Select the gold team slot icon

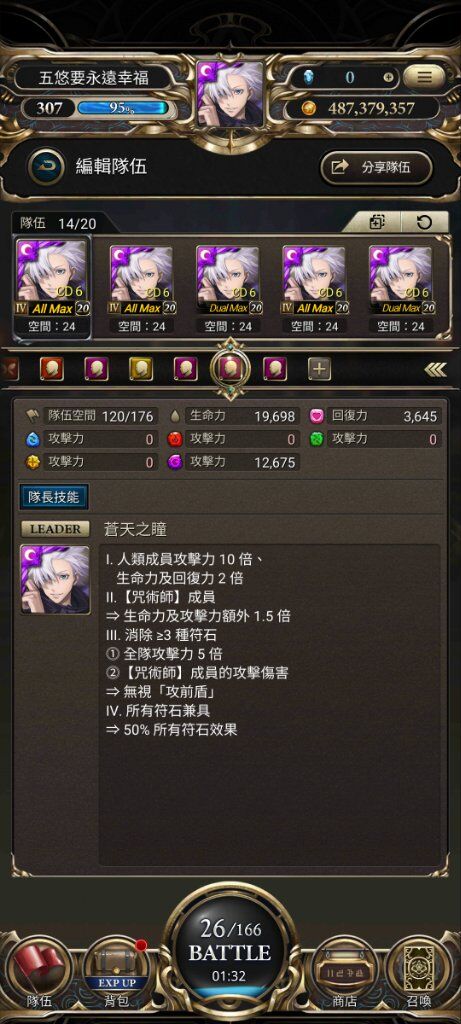click(x=140, y=369)
